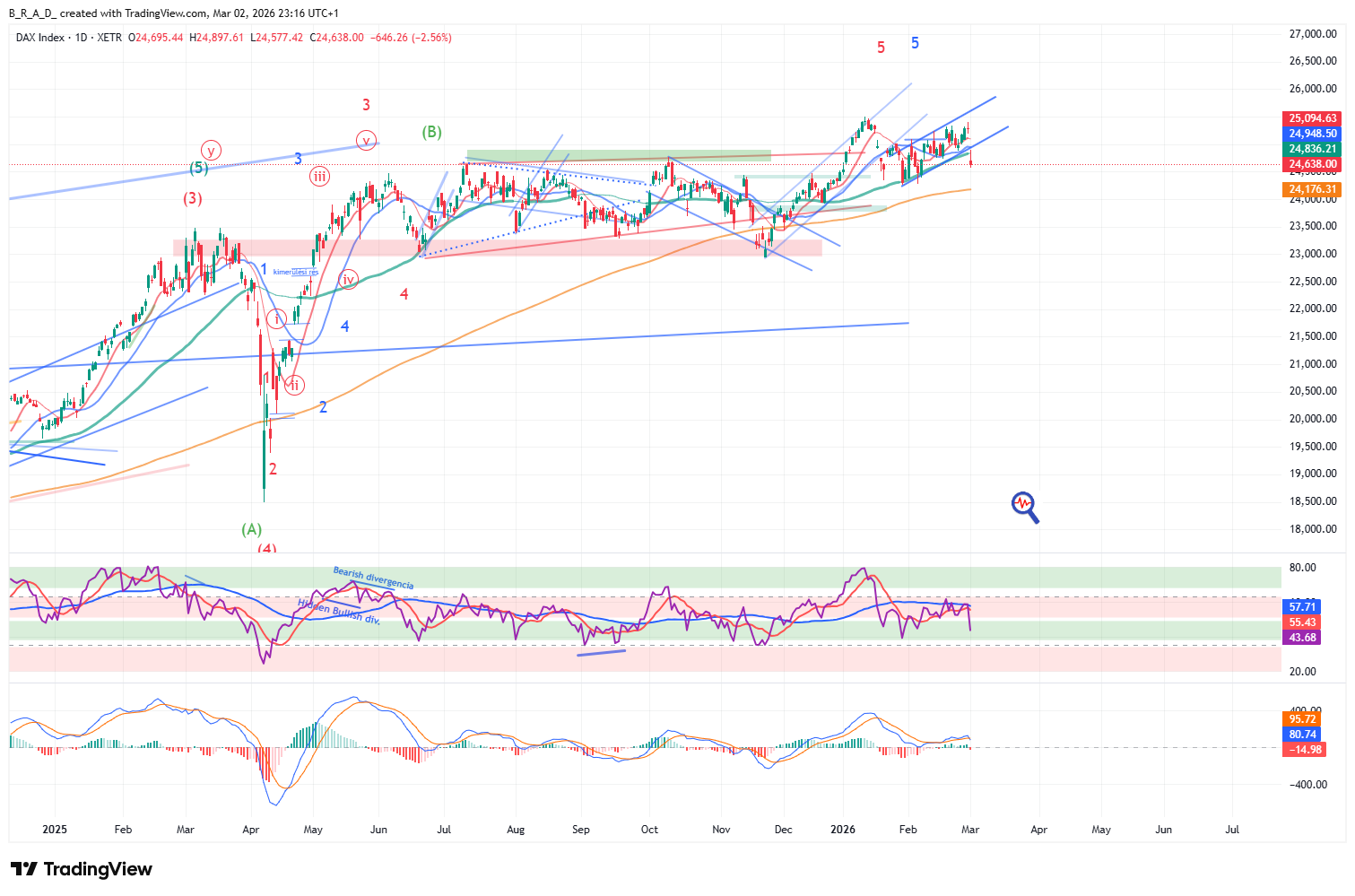Click the blue magnifier pulse icon

click(1024, 506)
